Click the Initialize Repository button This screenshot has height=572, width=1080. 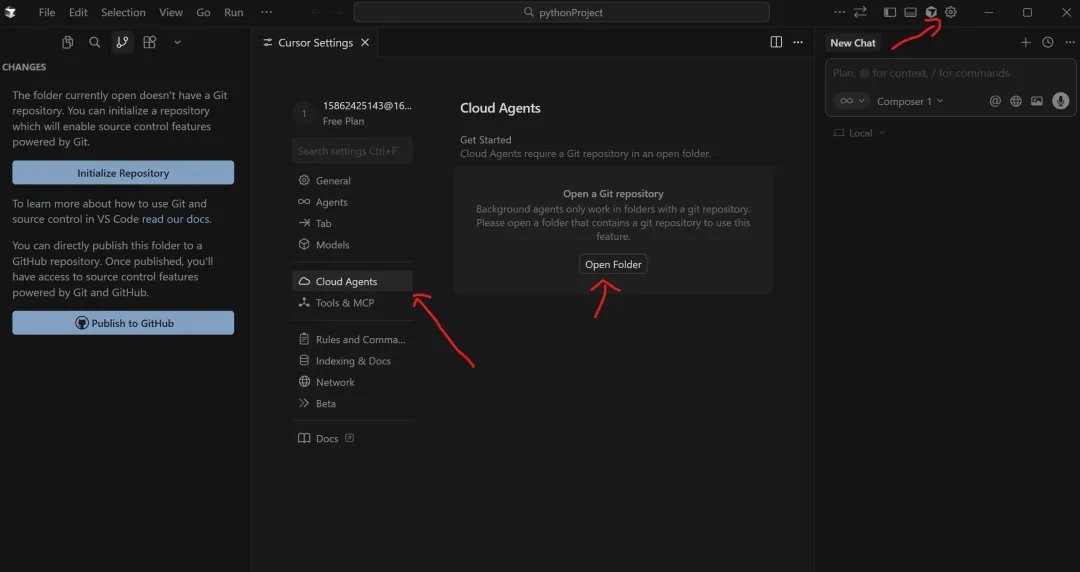(x=123, y=173)
